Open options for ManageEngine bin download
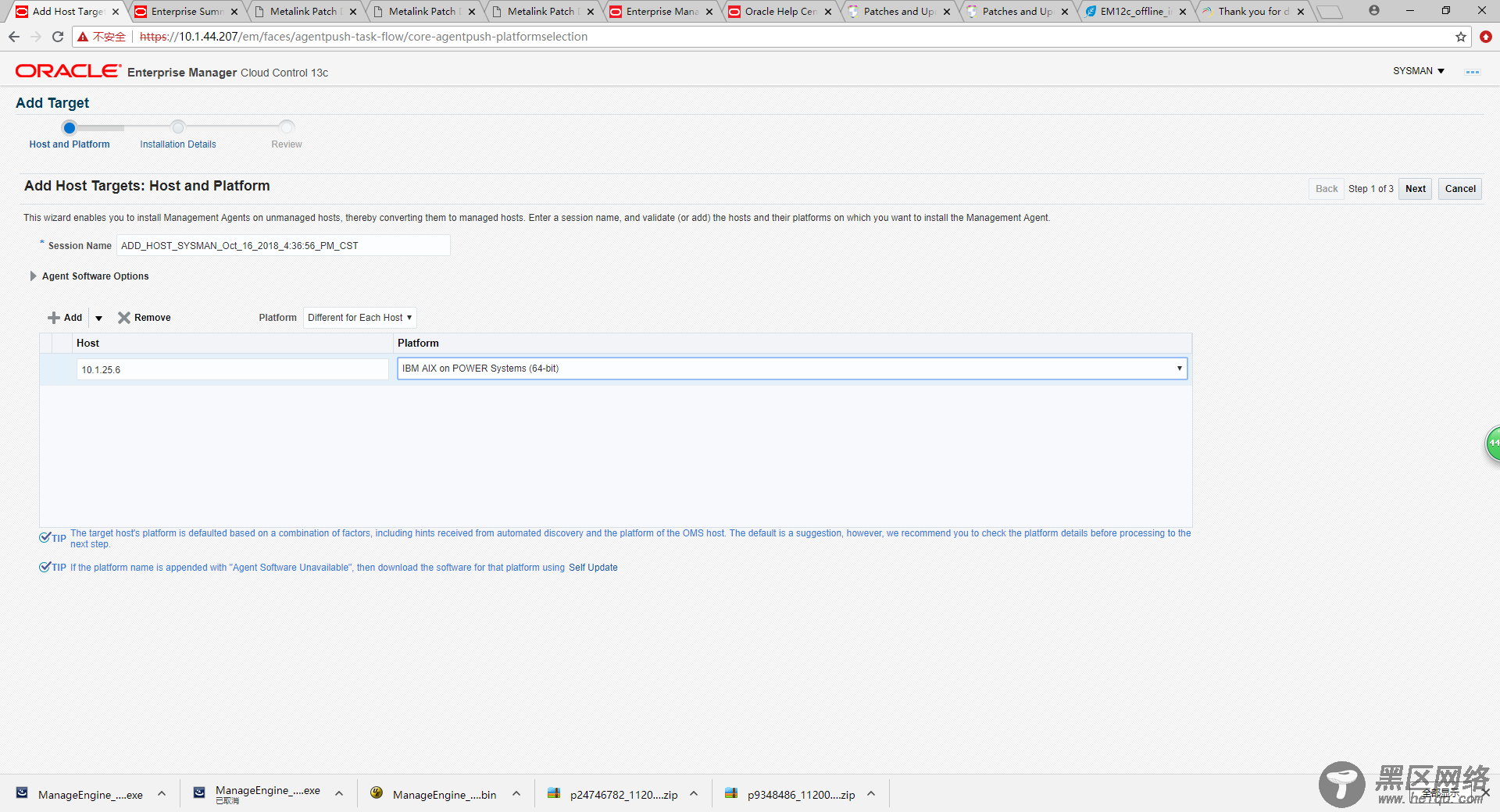 pyautogui.click(x=516, y=794)
